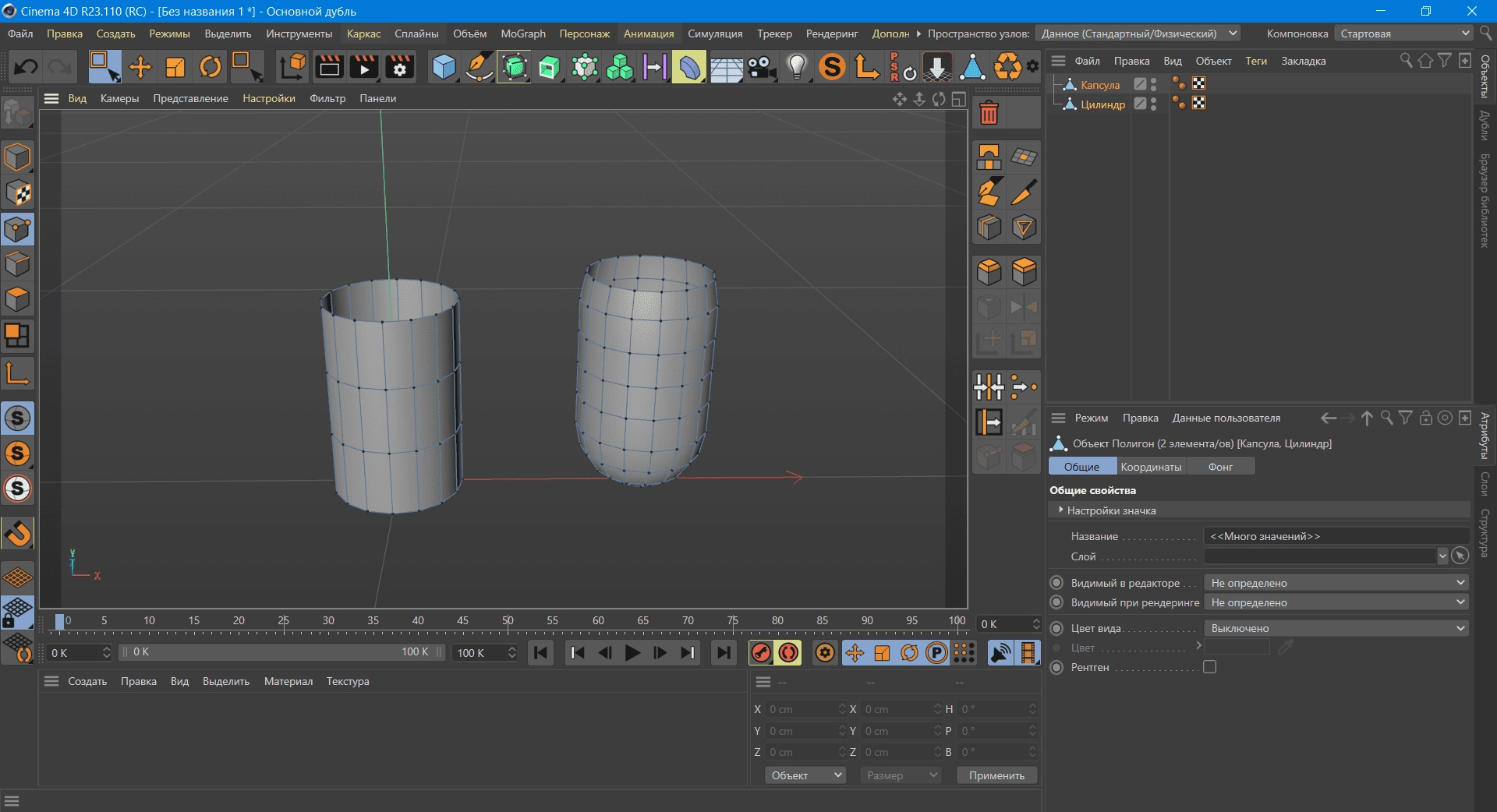Click the Recycle asset icon
Viewport: 1497px width, 812px height.
click(1007, 67)
